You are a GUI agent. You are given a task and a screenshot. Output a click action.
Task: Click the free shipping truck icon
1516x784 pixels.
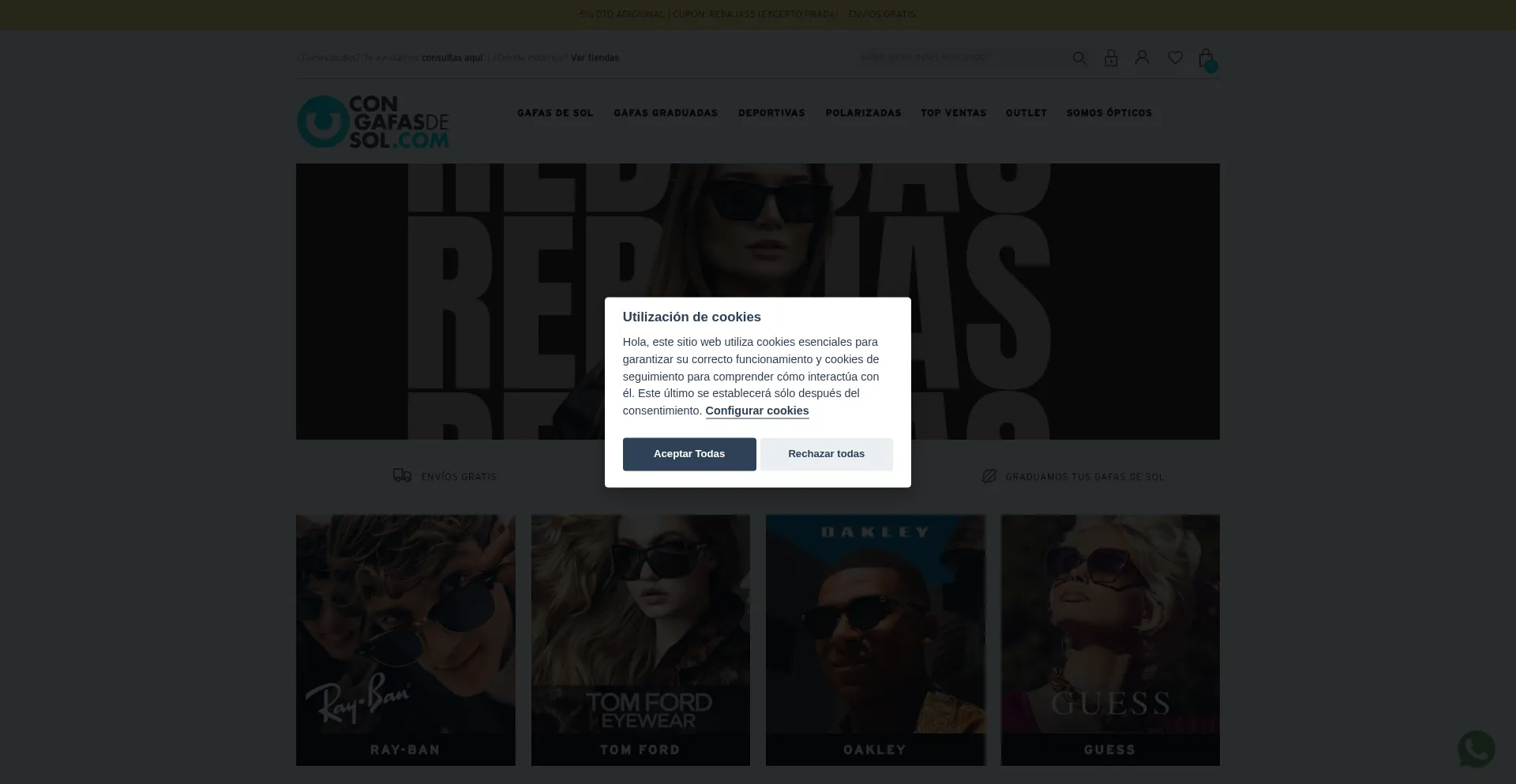point(402,475)
